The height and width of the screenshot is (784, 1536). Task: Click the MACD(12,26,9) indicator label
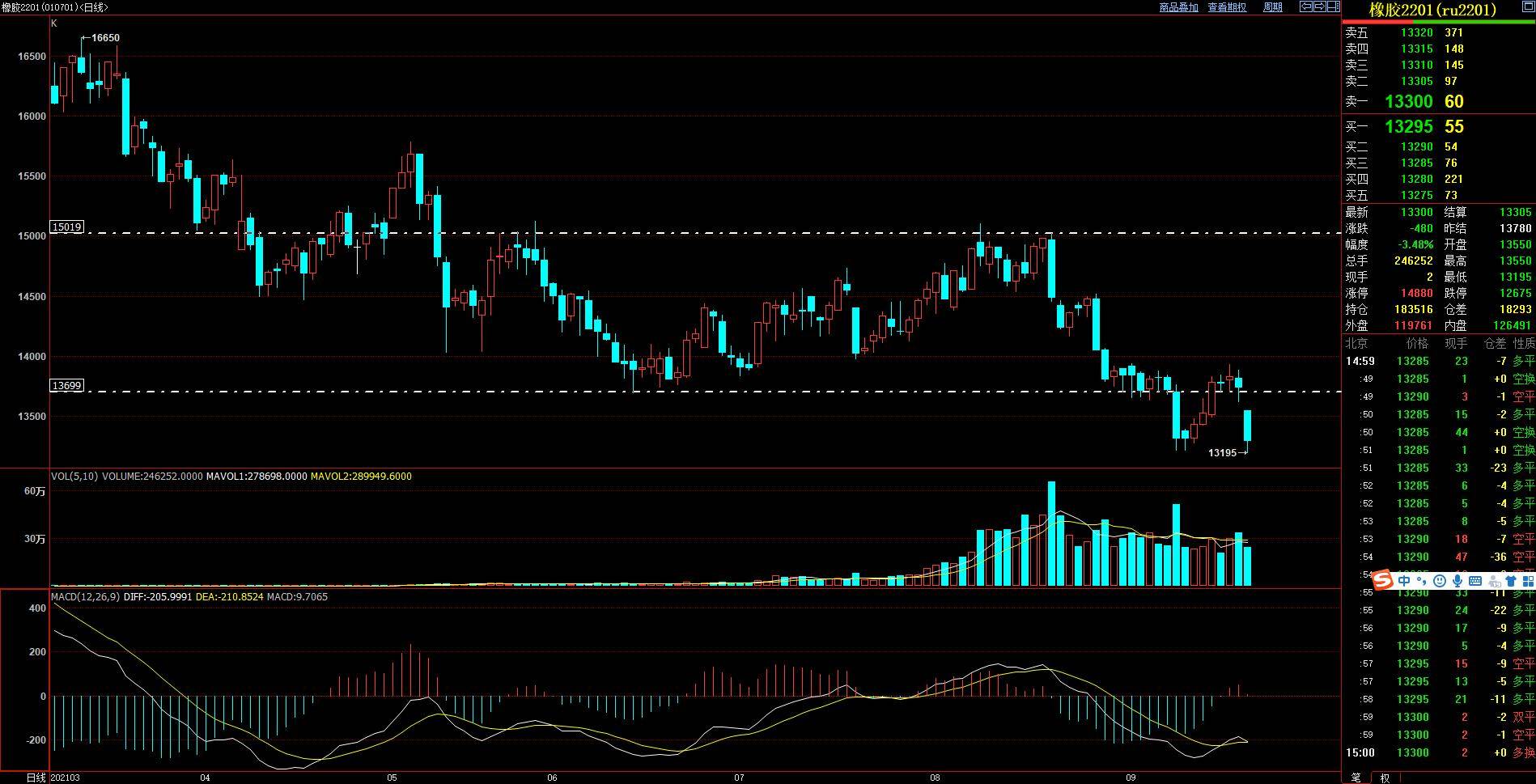pos(86,597)
